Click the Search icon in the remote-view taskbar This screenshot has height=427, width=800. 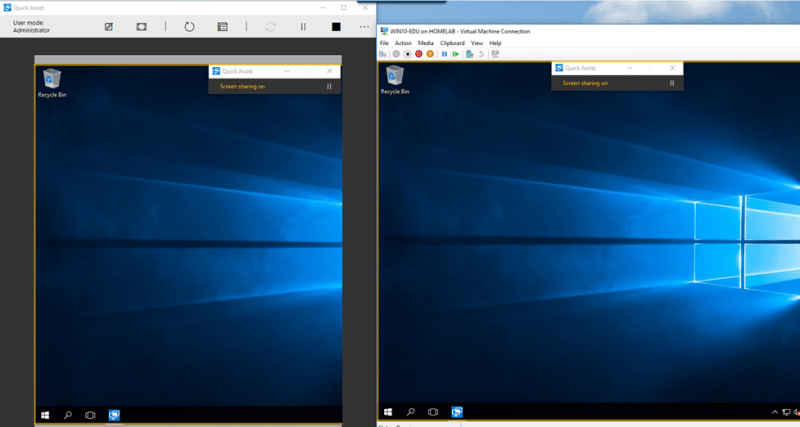click(x=68, y=414)
